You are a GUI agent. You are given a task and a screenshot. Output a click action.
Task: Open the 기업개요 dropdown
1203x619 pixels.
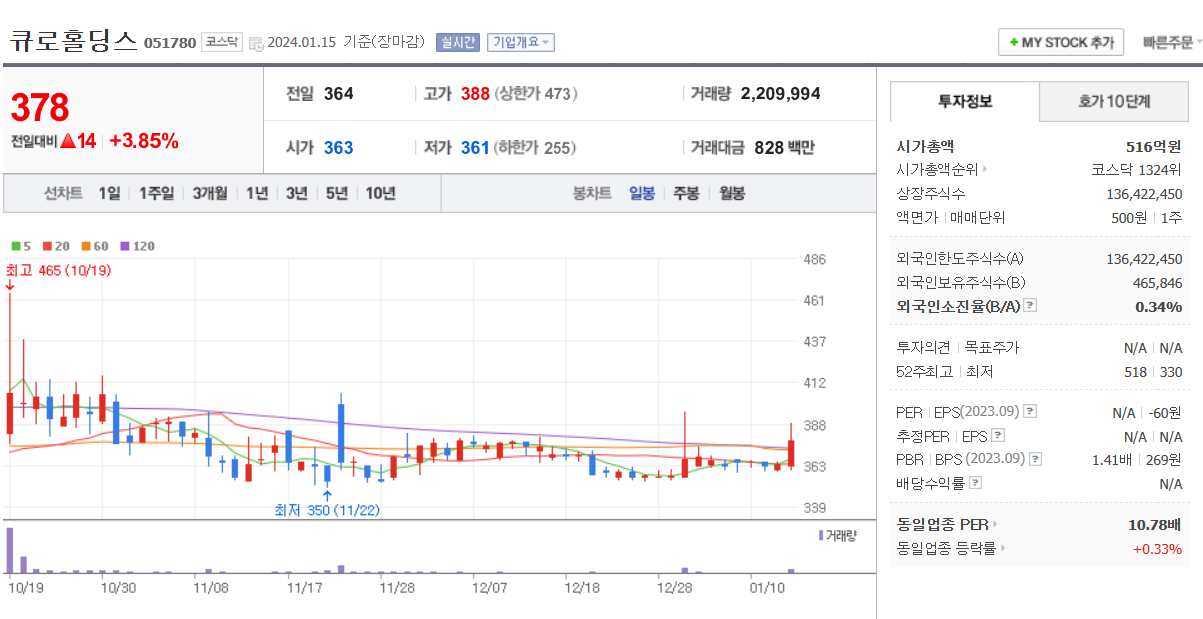click(520, 42)
